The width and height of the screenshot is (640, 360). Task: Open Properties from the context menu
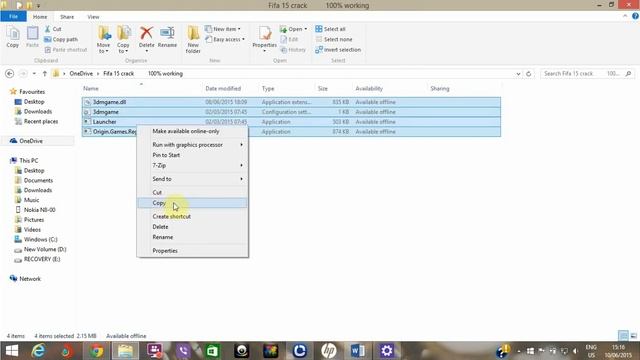[x=192, y=251]
